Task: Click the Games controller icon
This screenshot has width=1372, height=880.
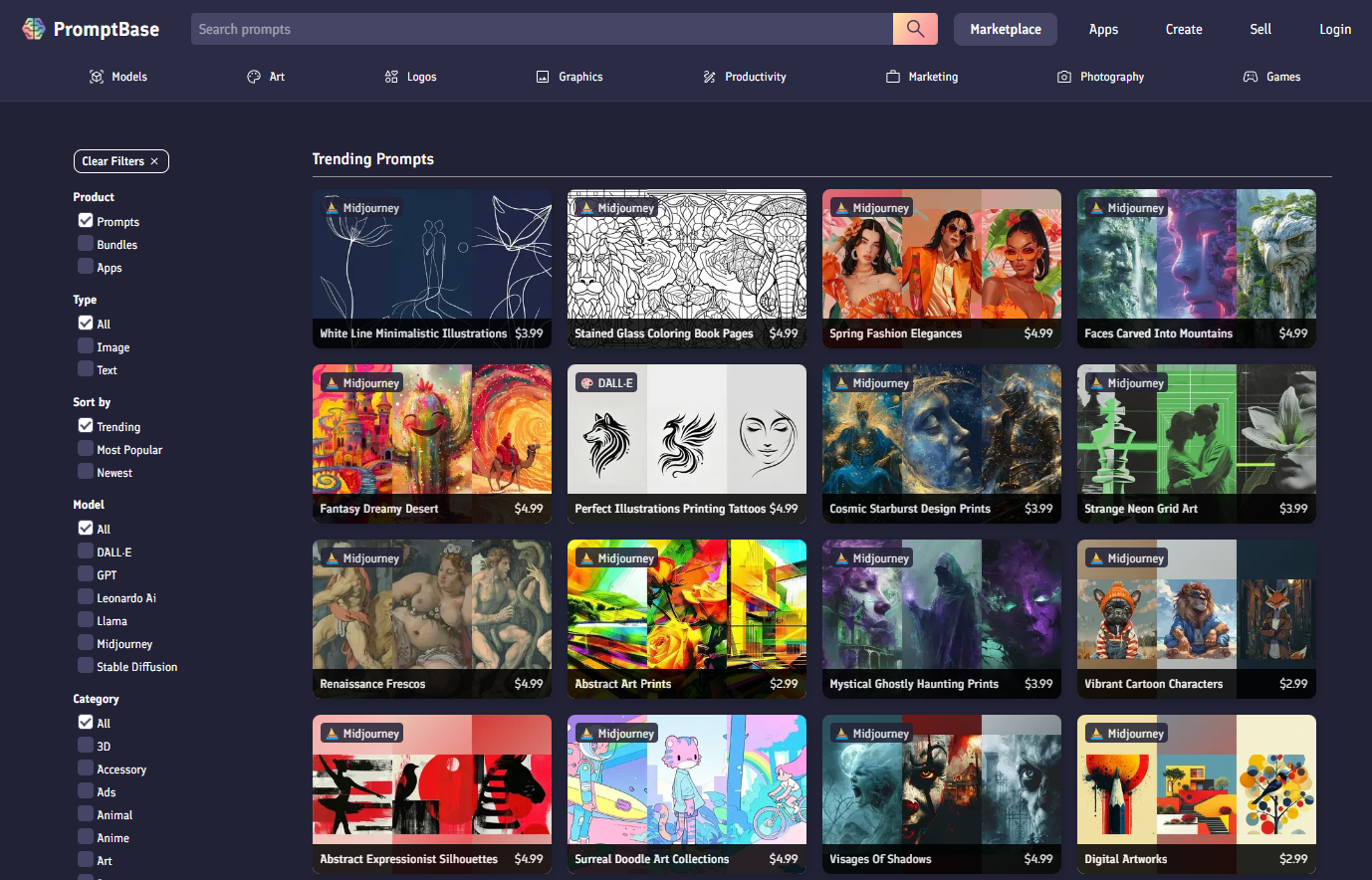Action: [1251, 77]
